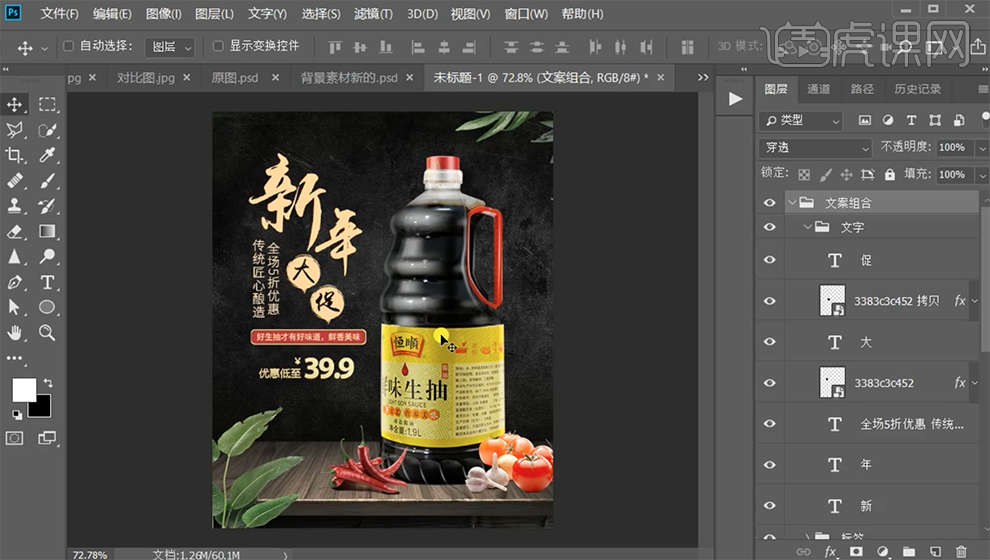Select the Zoom tool
990x560 pixels.
click(x=47, y=333)
